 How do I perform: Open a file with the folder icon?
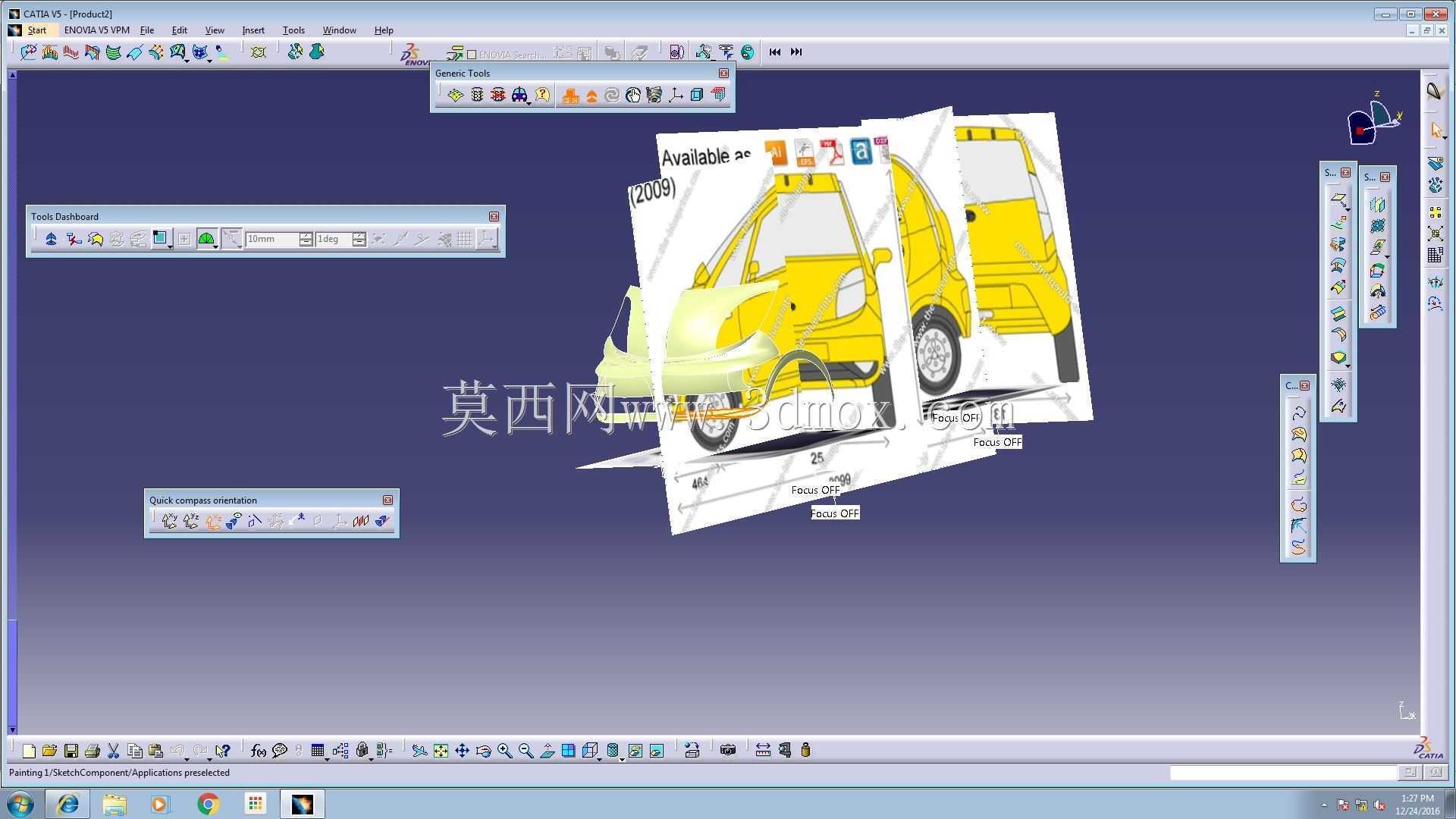[x=50, y=751]
